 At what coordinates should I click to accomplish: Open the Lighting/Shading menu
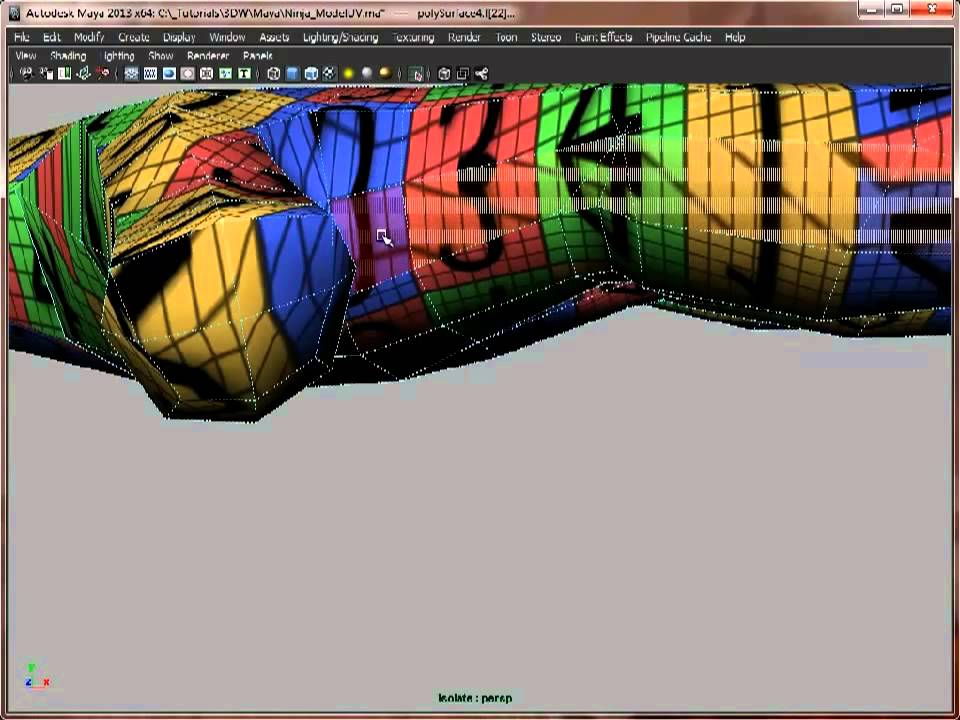coord(340,37)
